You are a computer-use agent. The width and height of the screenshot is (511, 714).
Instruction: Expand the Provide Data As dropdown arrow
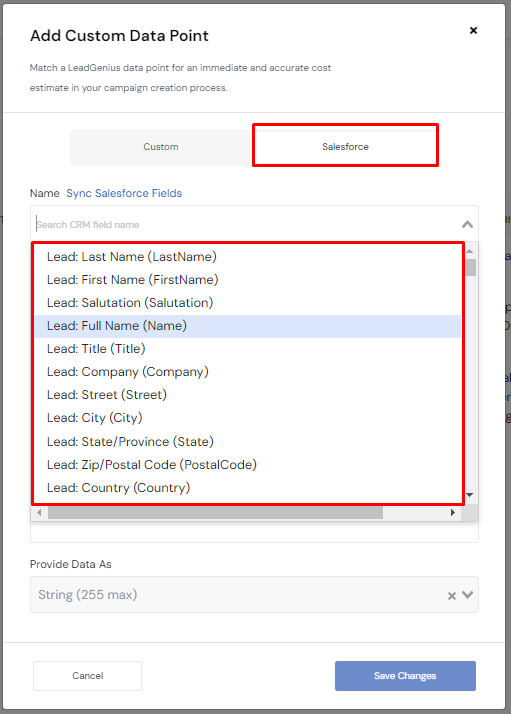468,595
